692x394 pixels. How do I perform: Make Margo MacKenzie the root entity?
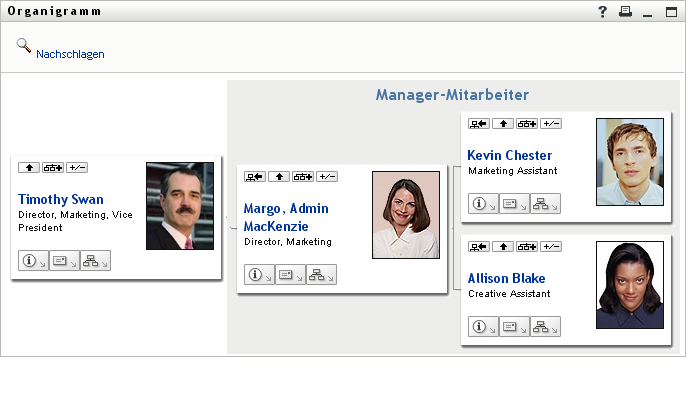[x=255, y=177]
